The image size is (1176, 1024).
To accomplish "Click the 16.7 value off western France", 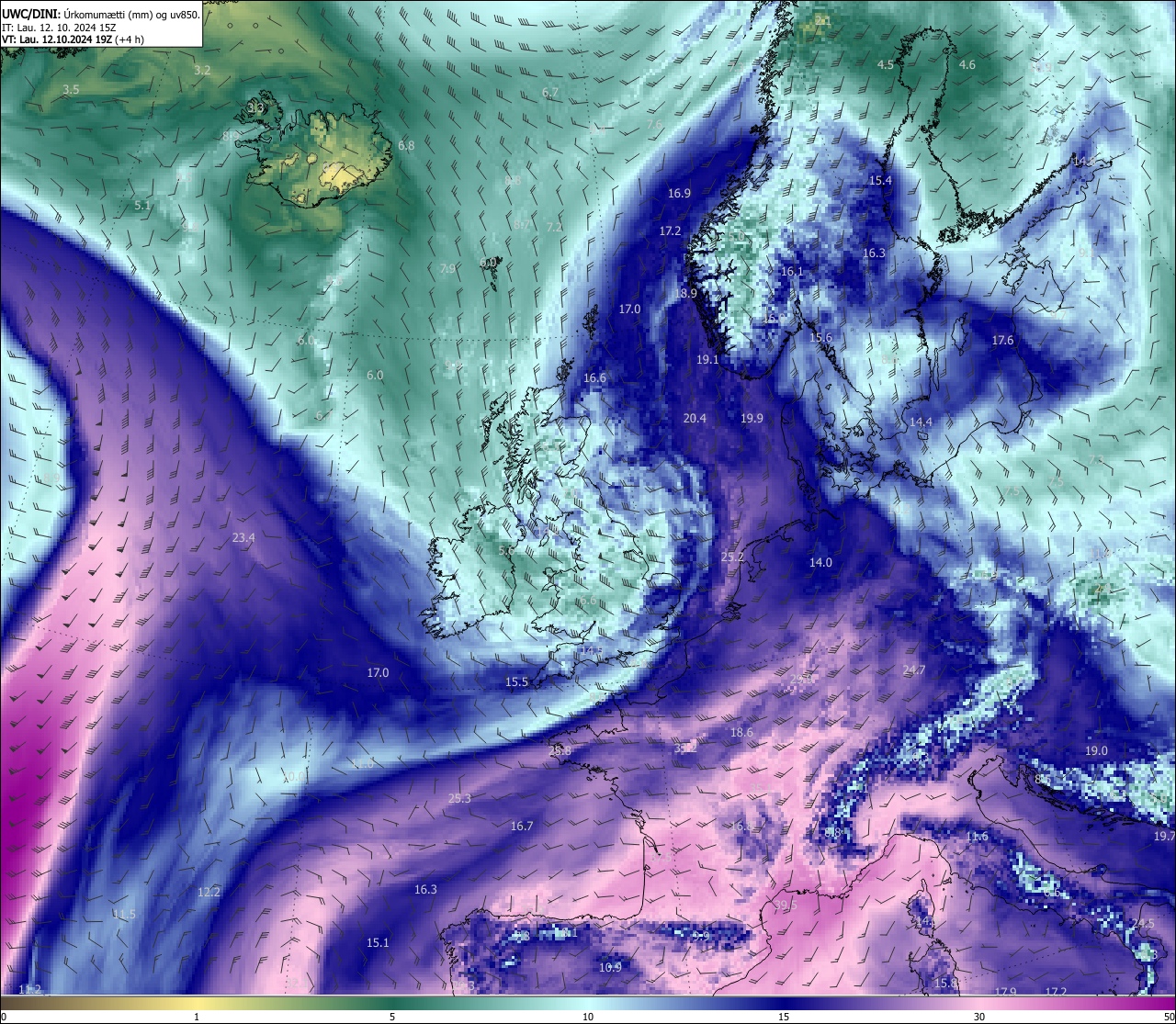I will tap(522, 826).
